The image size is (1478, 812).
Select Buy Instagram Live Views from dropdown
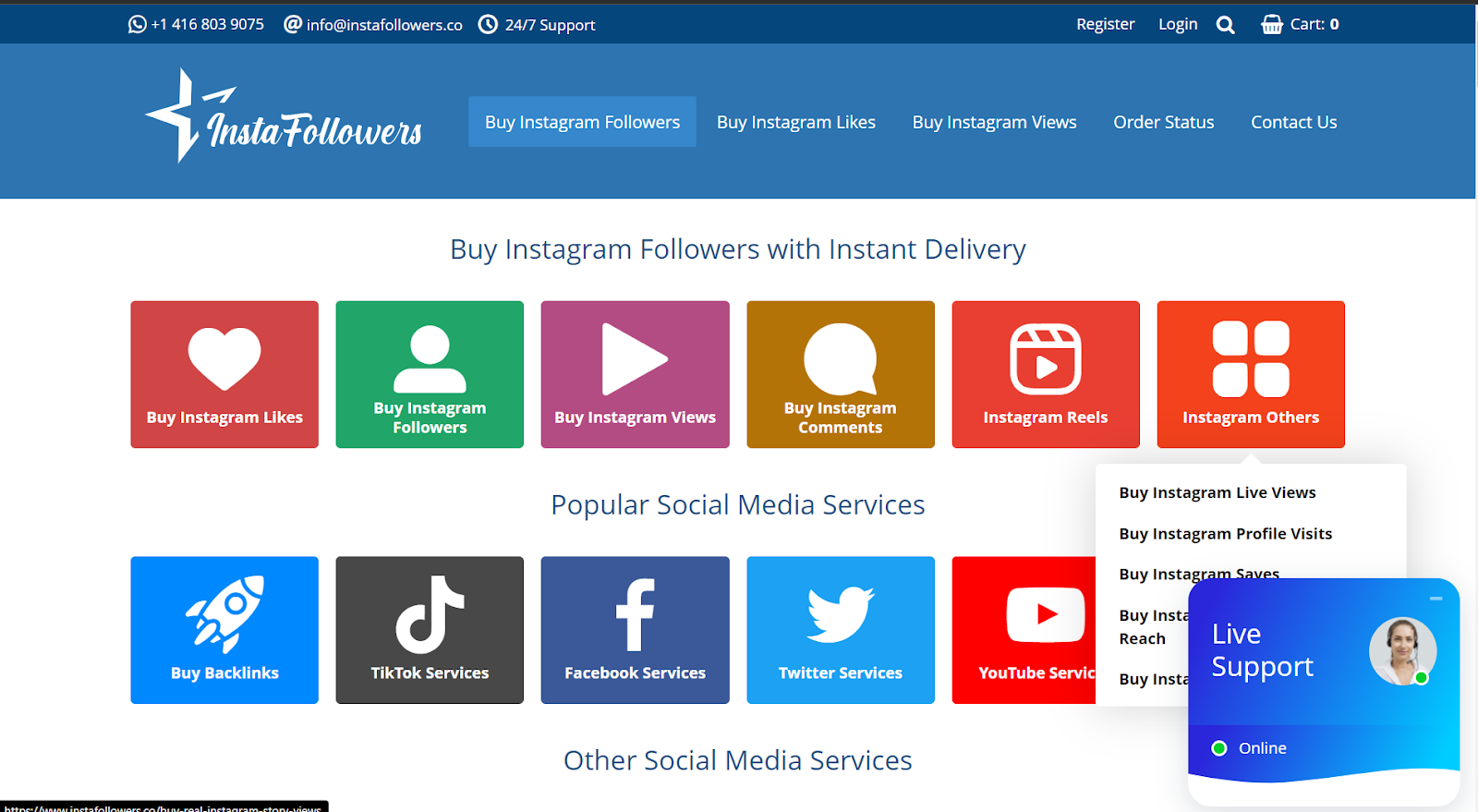tap(1218, 492)
